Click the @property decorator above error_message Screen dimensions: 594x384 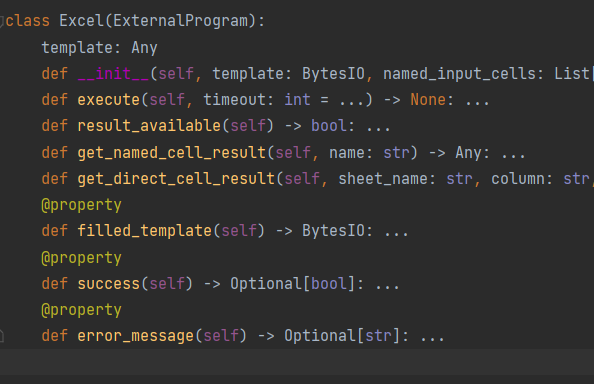pyautogui.click(x=81, y=310)
